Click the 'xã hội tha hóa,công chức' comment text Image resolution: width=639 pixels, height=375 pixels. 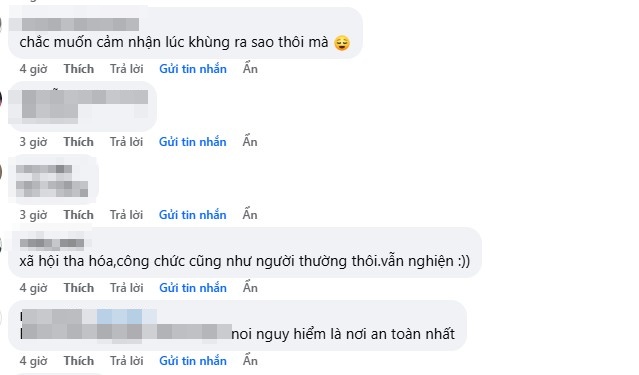pos(245,261)
